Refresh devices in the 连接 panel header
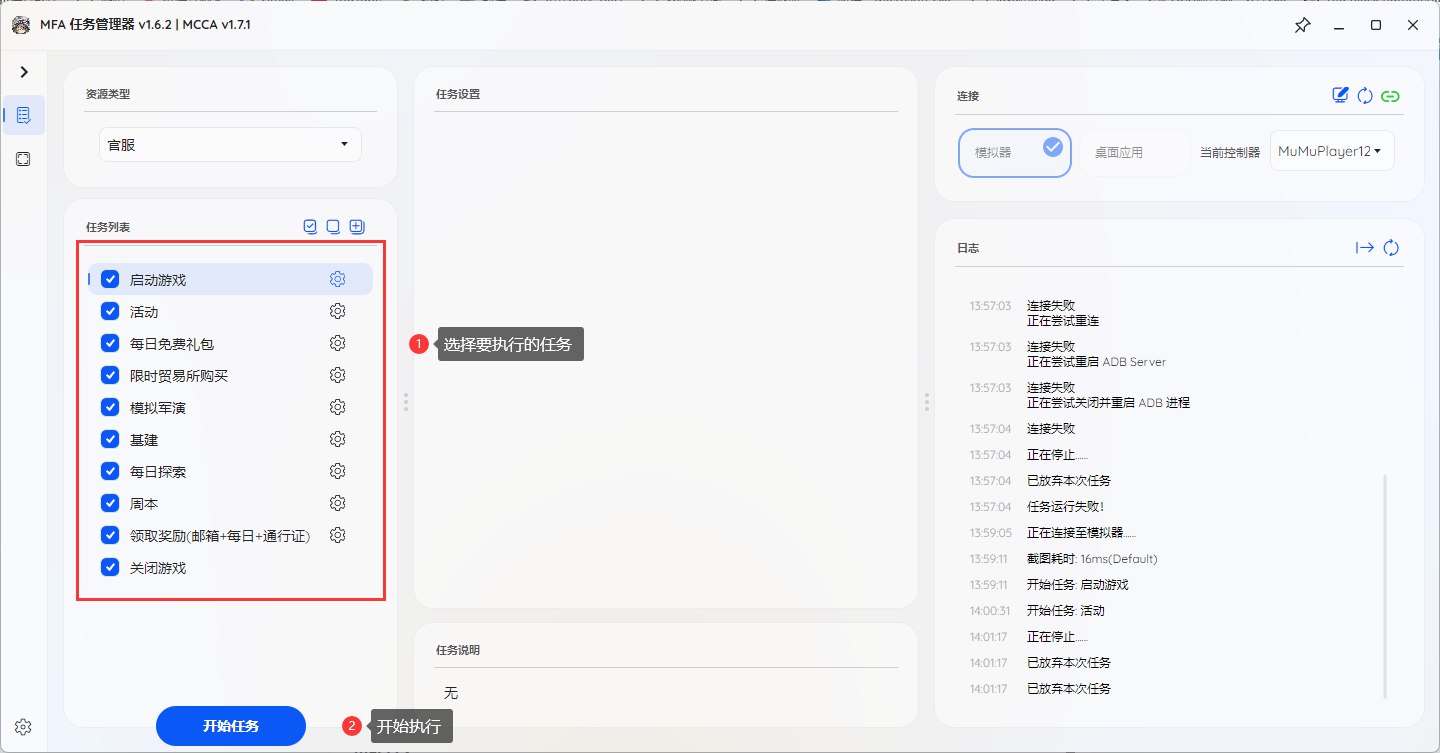The image size is (1440, 753). pyautogui.click(x=1365, y=96)
